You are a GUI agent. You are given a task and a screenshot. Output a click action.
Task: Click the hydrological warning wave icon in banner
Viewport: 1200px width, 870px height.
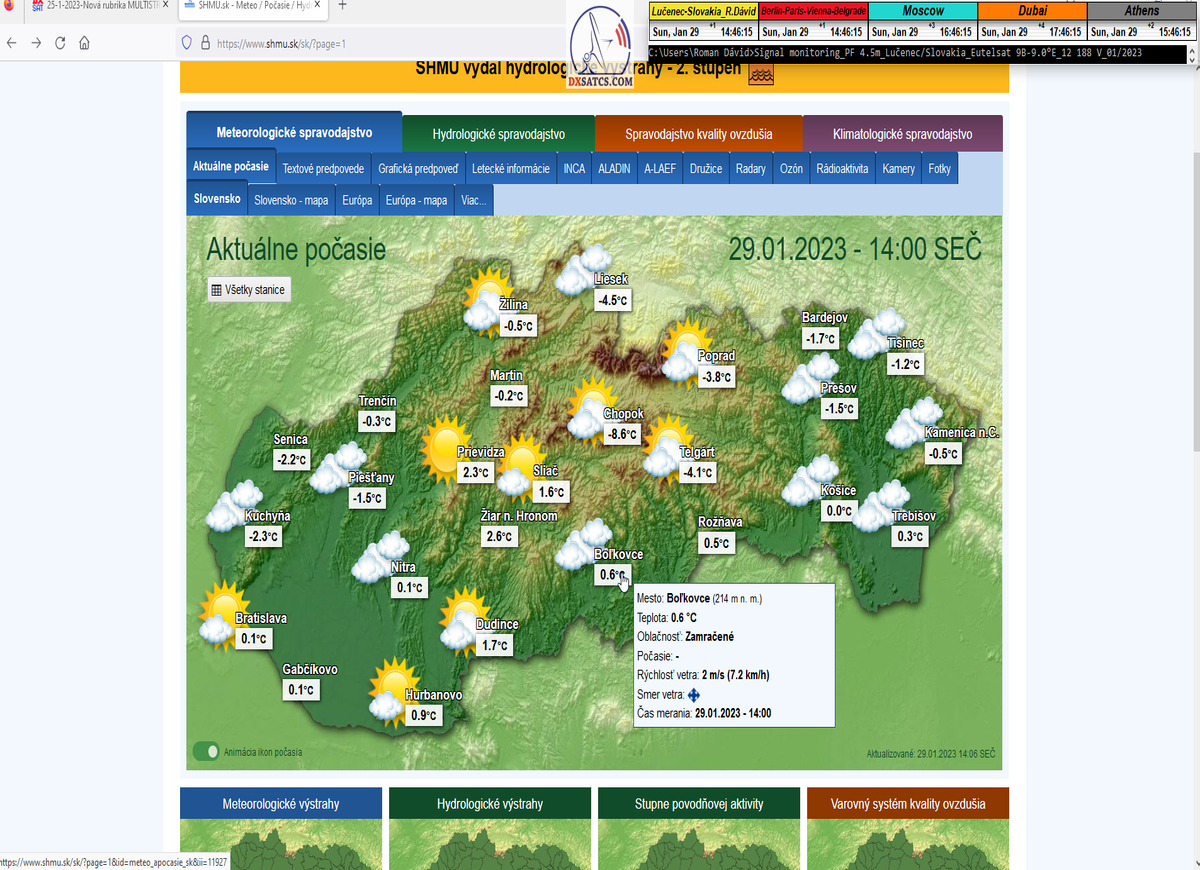point(760,73)
